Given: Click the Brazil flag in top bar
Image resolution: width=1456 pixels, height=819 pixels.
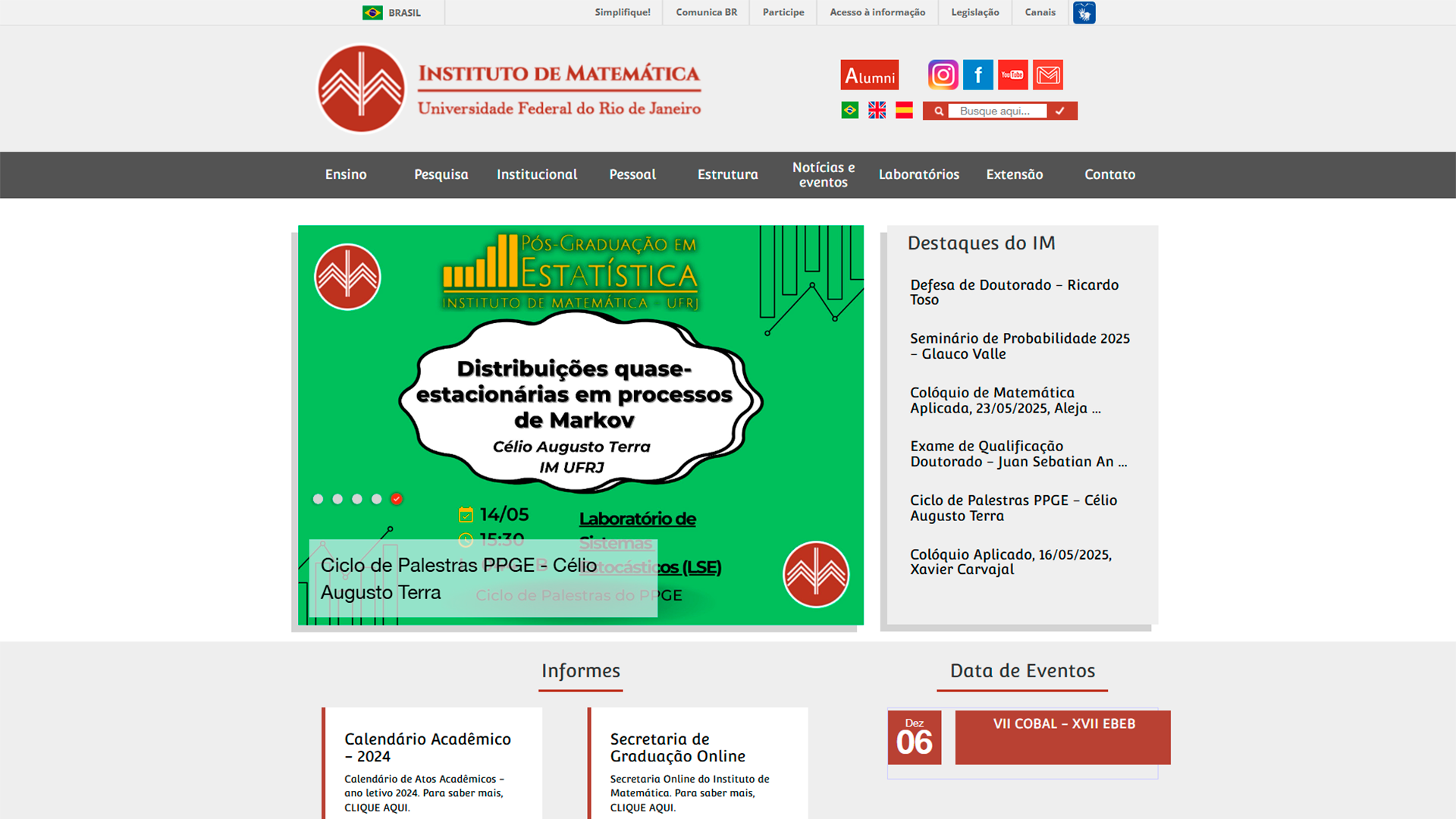Looking at the screenshot, I should (x=372, y=13).
